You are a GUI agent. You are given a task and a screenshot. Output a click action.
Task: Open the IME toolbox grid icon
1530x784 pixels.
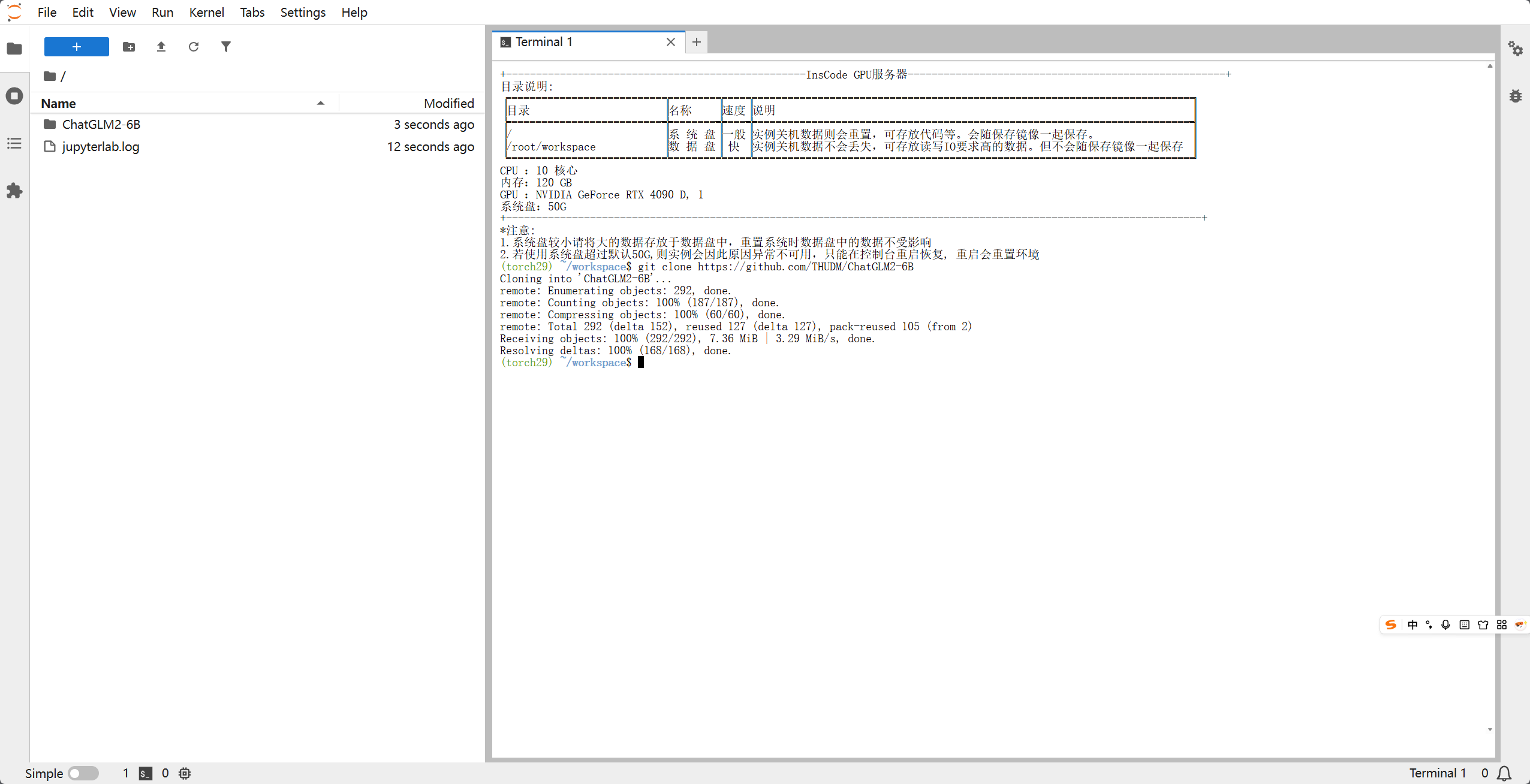coord(1502,625)
